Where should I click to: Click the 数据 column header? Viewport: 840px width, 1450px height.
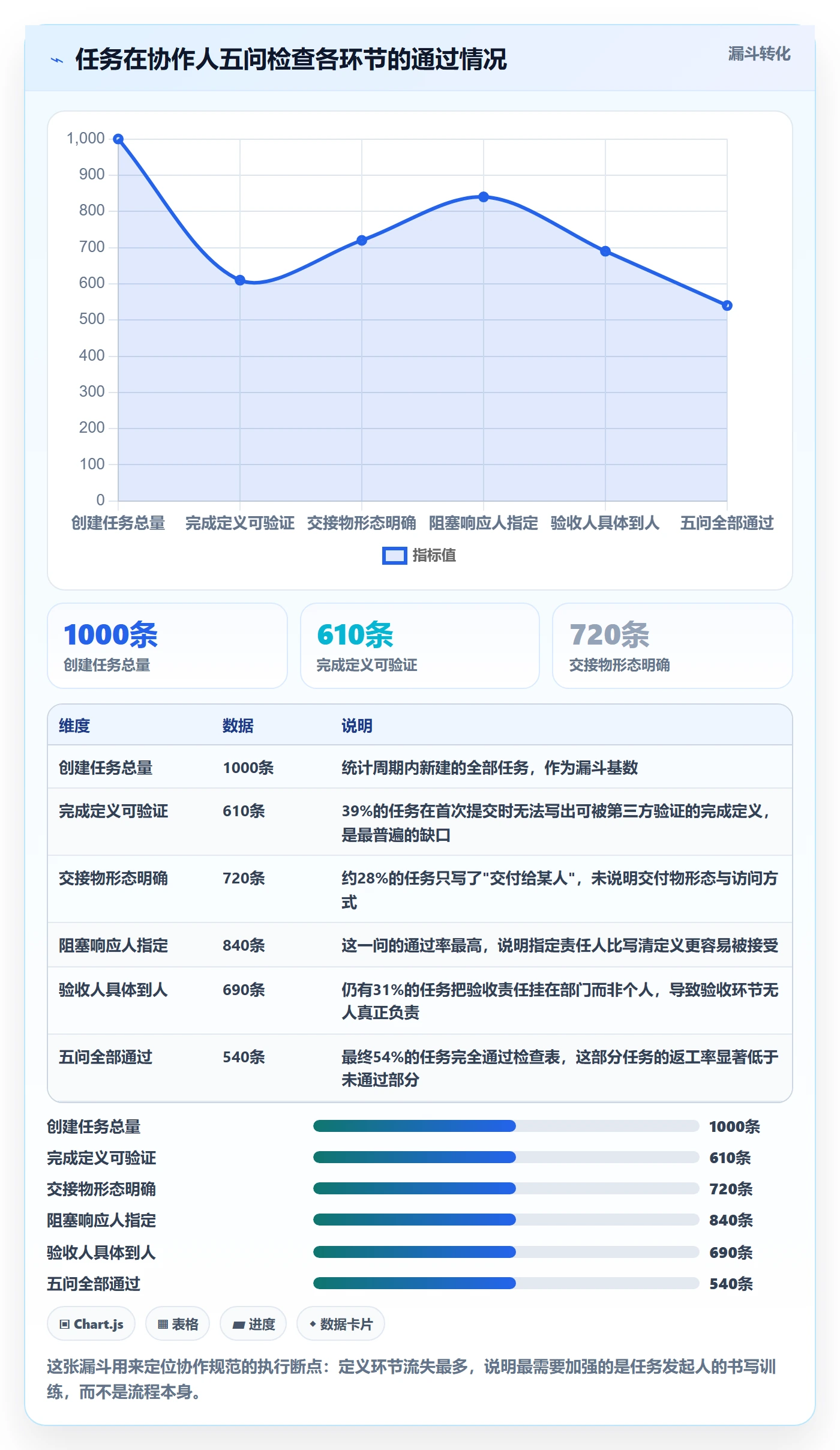[x=238, y=726]
